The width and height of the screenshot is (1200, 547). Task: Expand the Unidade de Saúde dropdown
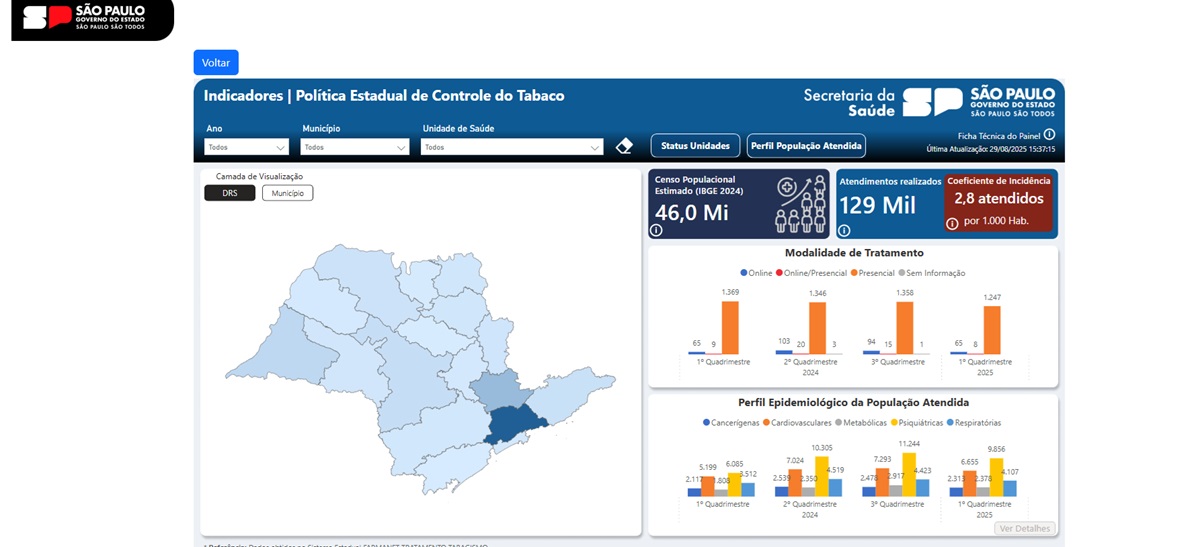point(513,147)
